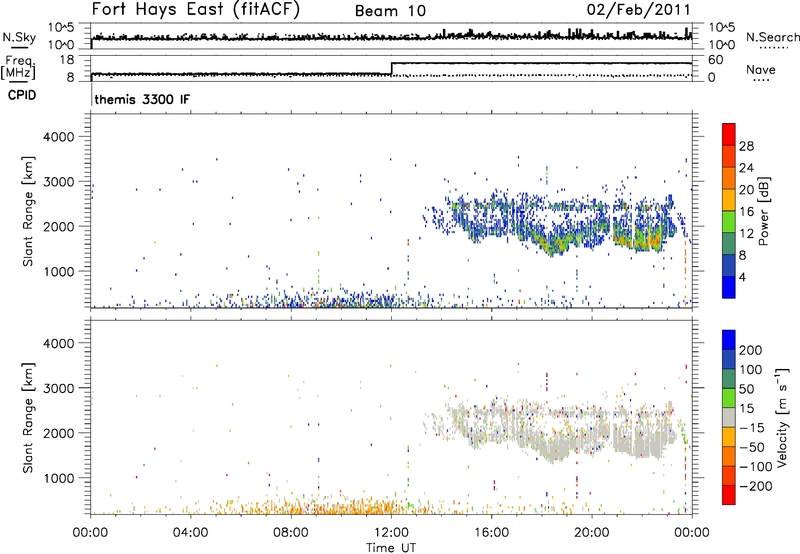Screen dimensions: 800x554
Task: Click the '16' label on power colorbar
Action: [x=746, y=212]
